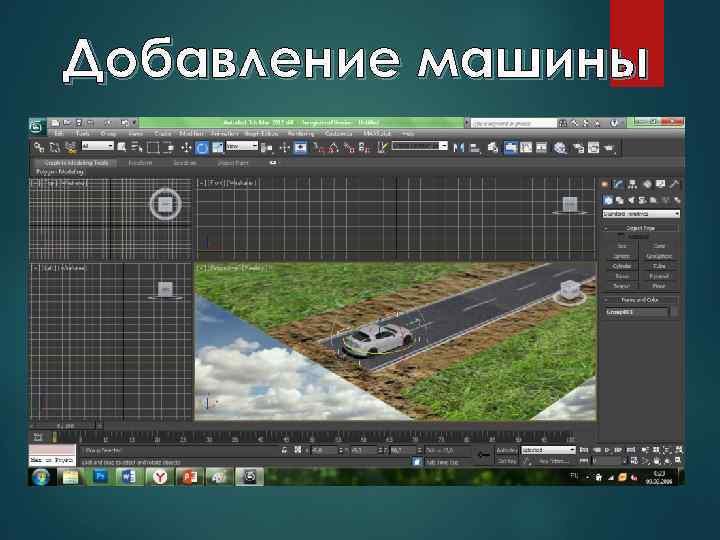Switch to Graphite Modeling Tools tab
The width and height of the screenshot is (720, 540).
click(77, 163)
